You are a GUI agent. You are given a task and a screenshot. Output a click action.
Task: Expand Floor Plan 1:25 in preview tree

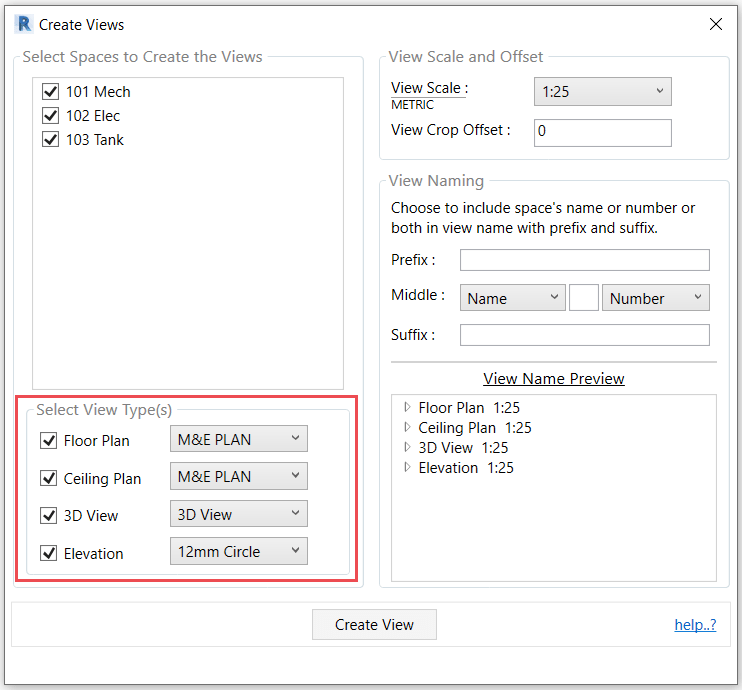407,408
